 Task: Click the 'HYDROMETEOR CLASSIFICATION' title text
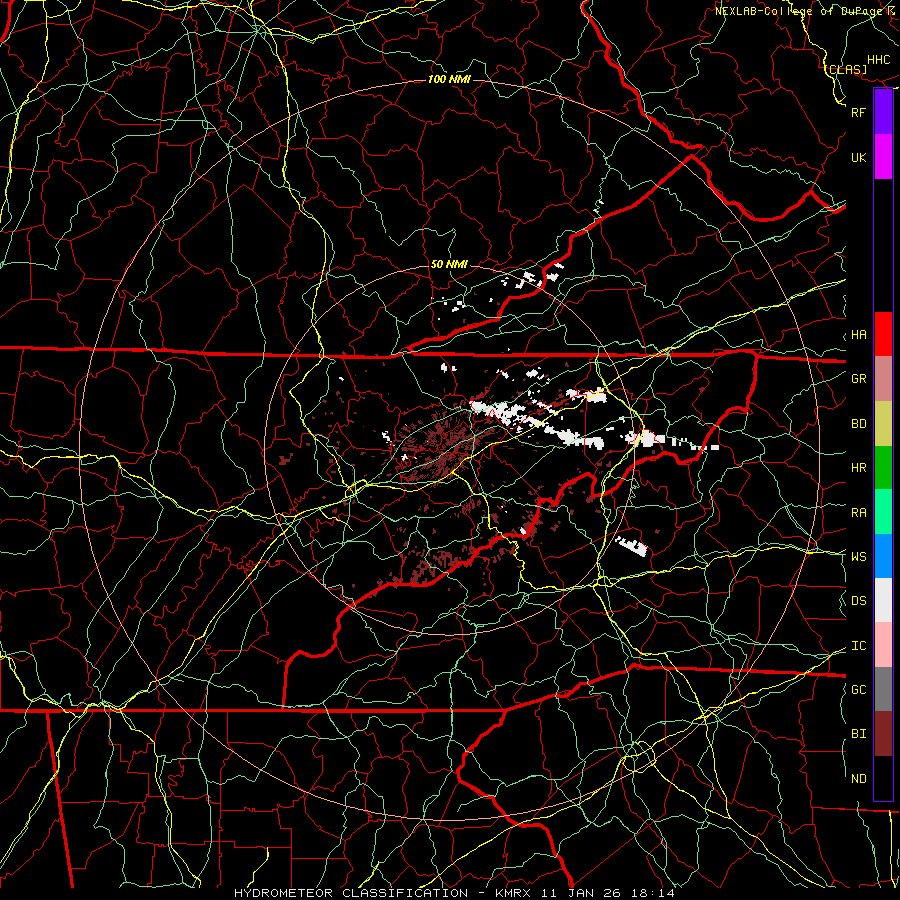pyautogui.click(x=351, y=893)
